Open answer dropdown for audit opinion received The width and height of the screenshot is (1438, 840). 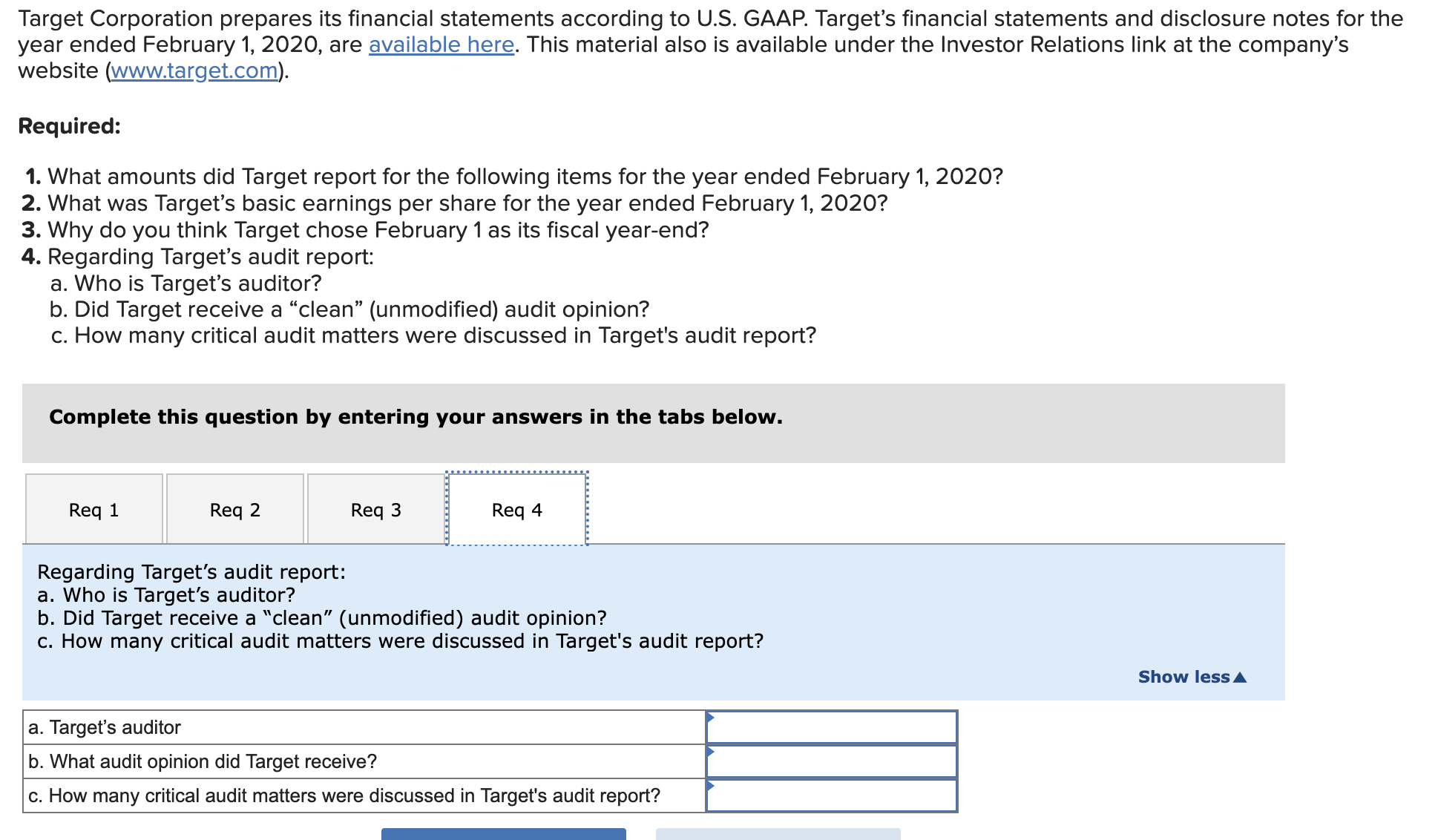(831, 761)
